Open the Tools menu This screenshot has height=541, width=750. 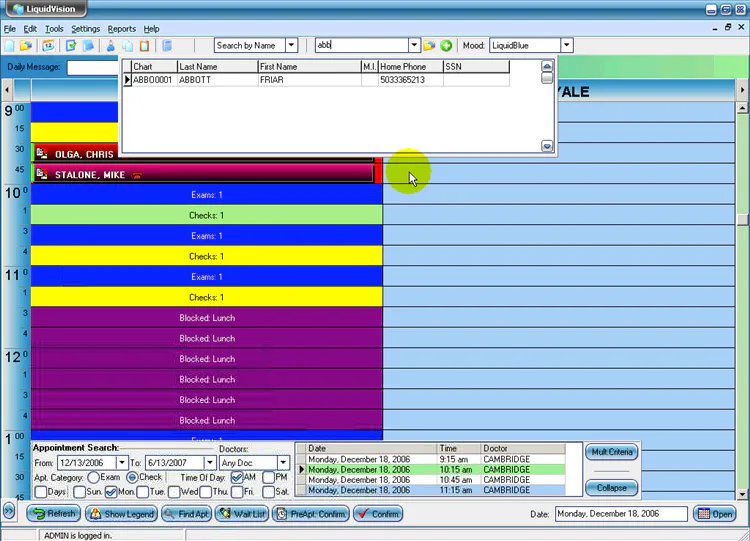tap(54, 29)
